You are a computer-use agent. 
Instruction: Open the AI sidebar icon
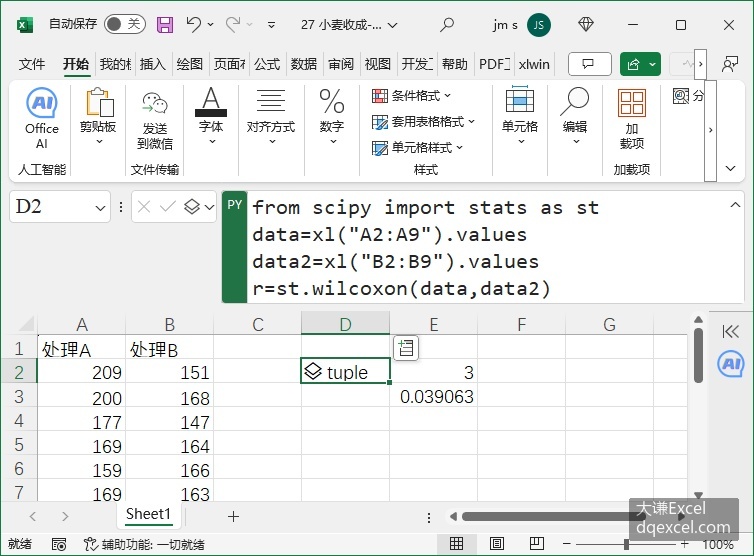(x=731, y=364)
